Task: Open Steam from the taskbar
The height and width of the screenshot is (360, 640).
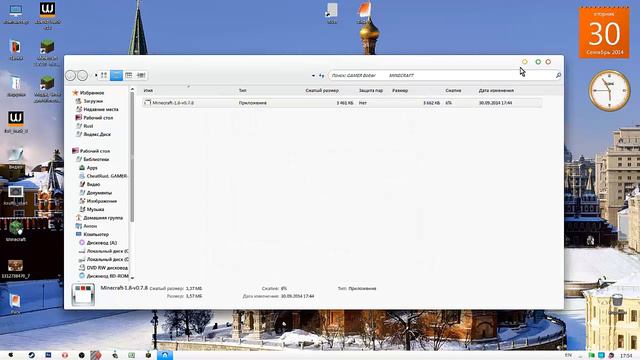Action: (31, 355)
